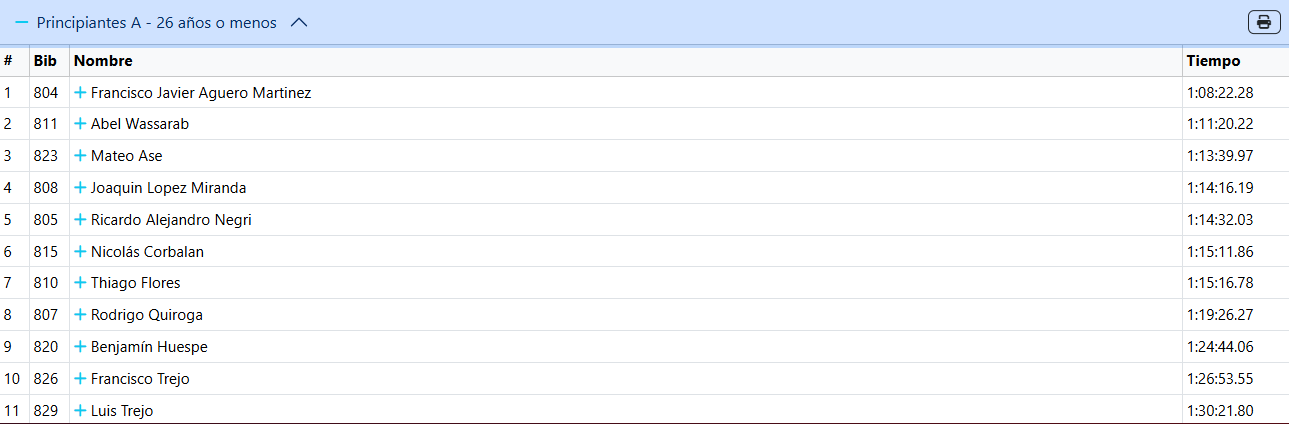This screenshot has height=424, width=1289.
Task: Click plus icon next to Mateo Ase
Action: pyautogui.click(x=80, y=156)
